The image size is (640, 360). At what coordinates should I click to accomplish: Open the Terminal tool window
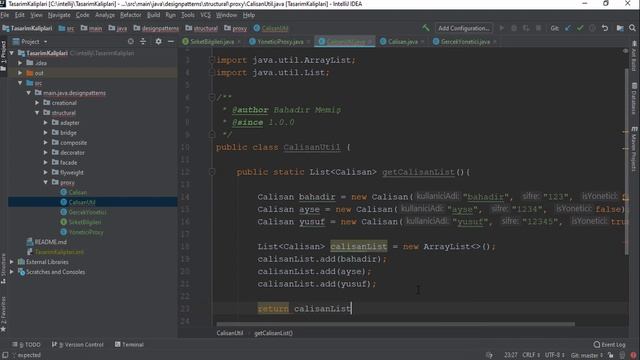pos(129,344)
